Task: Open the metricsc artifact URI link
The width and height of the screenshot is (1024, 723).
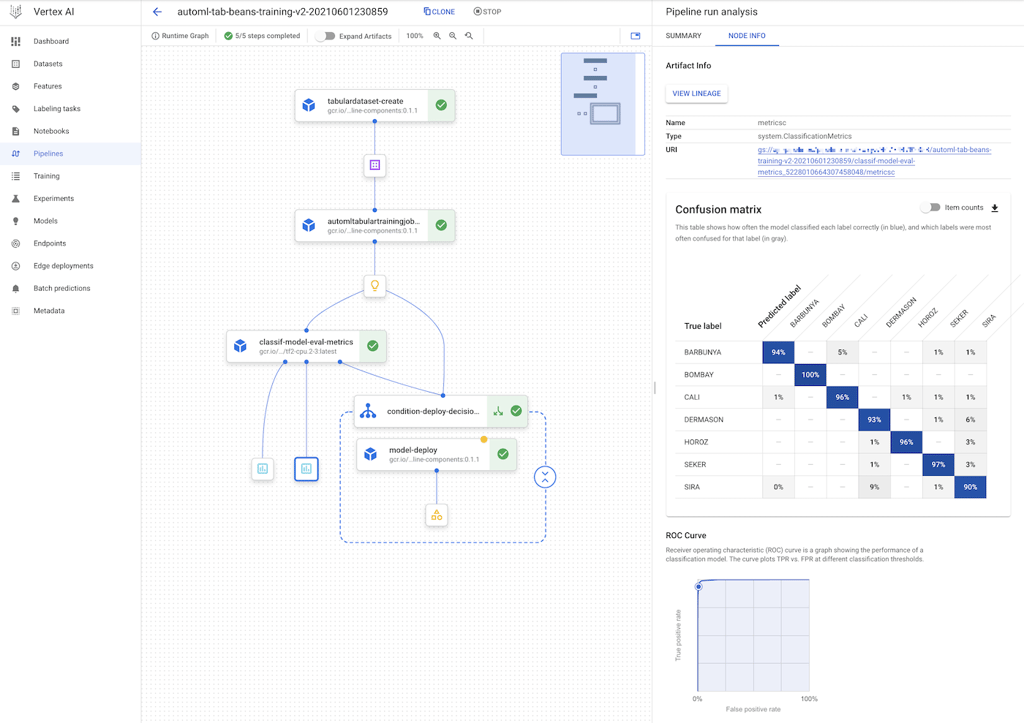Action: point(874,161)
